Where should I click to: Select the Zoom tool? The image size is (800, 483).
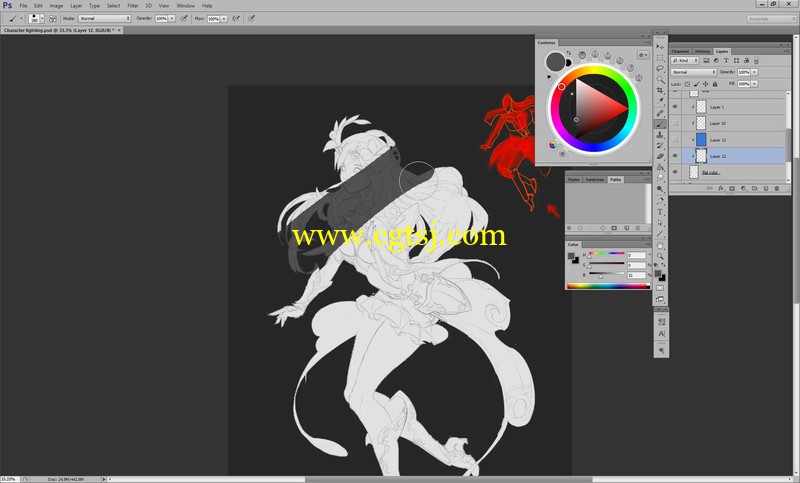pos(660,256)
